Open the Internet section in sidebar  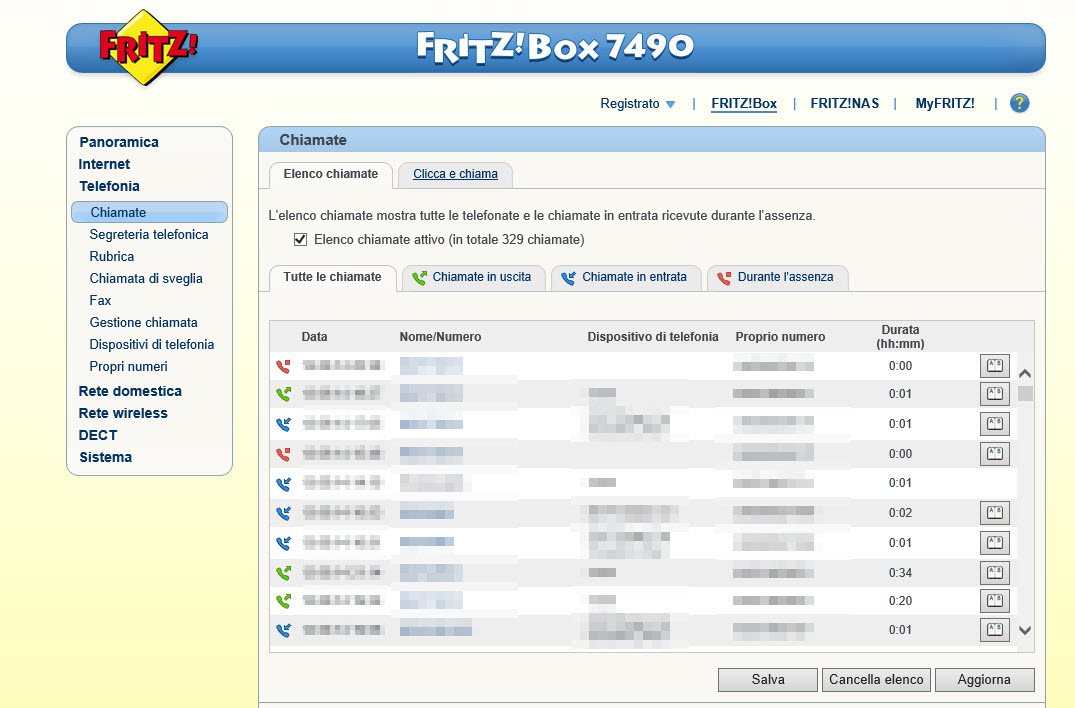click(104, 164)
